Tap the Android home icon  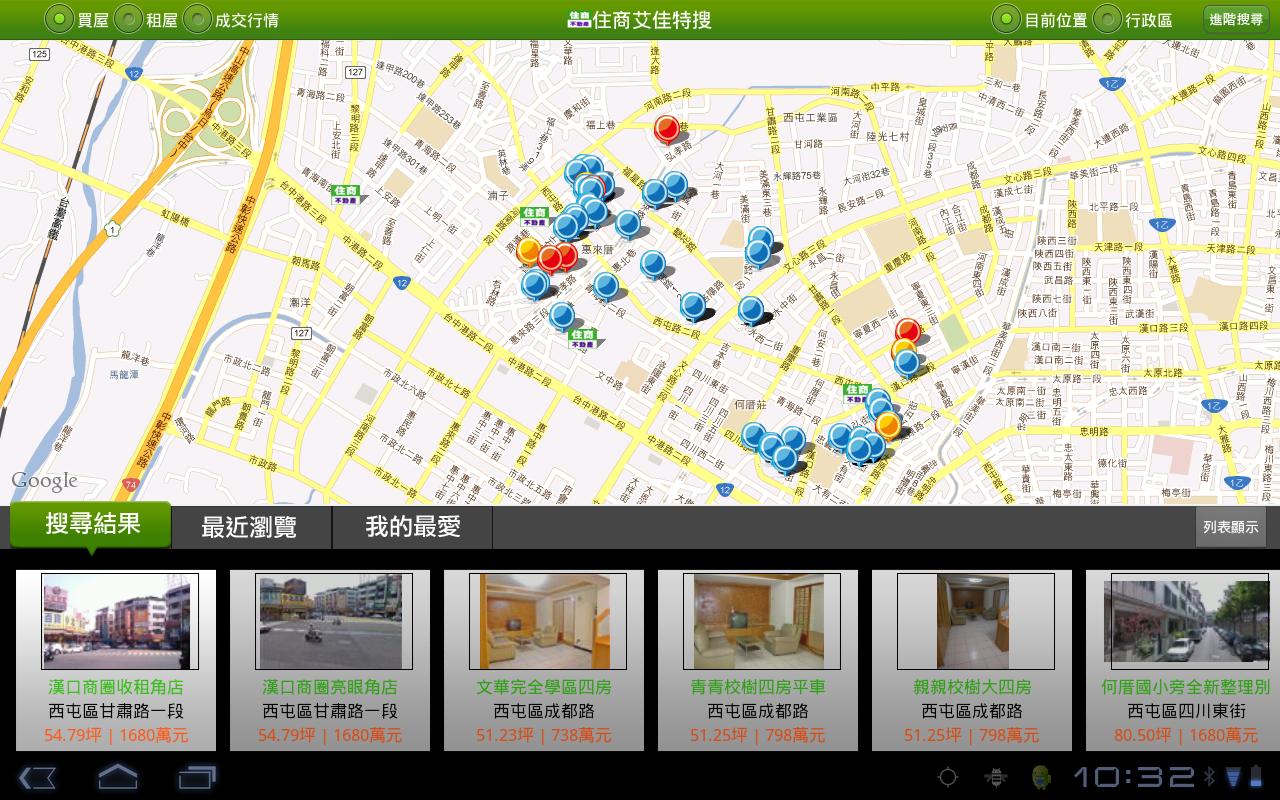pyautogui.click(x=117, y=777)
